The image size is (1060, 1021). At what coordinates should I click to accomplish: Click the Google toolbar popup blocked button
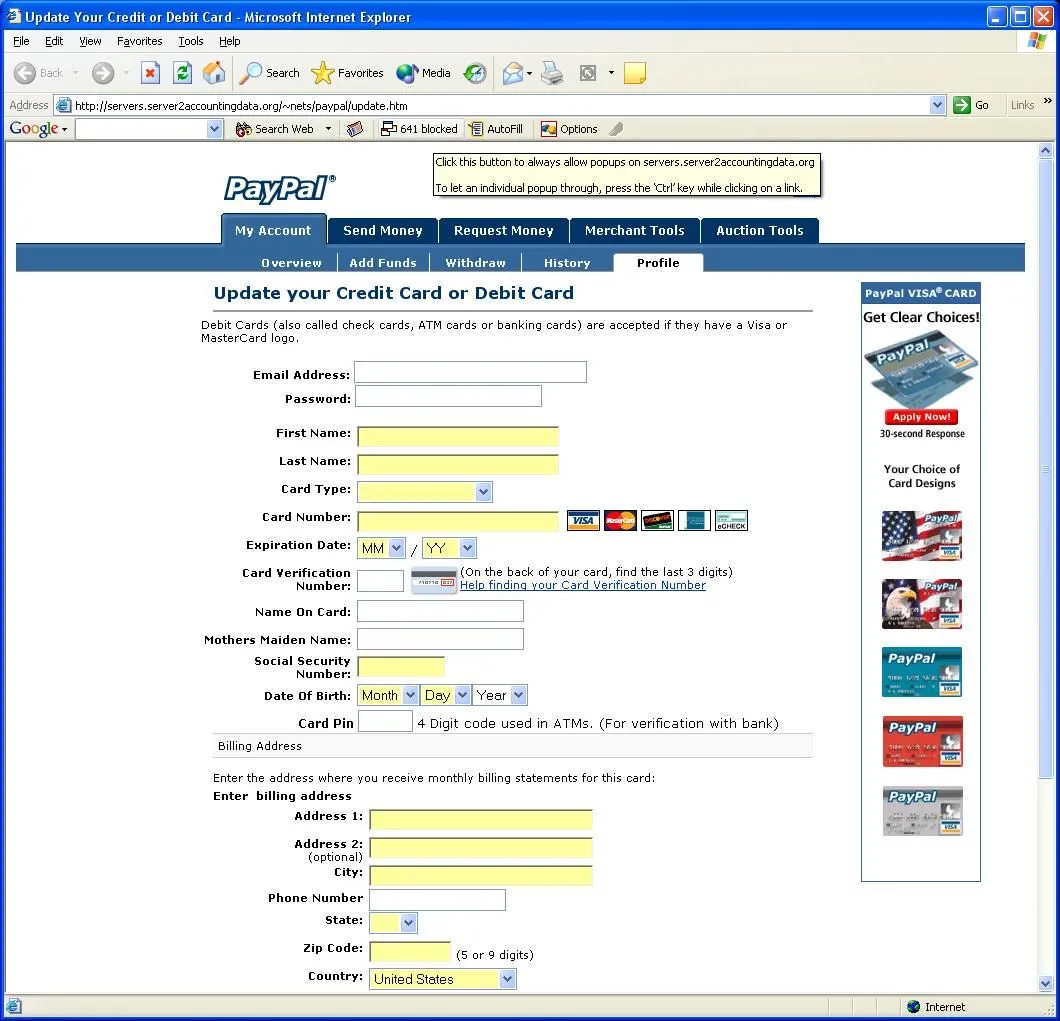[x=419, y=129]
